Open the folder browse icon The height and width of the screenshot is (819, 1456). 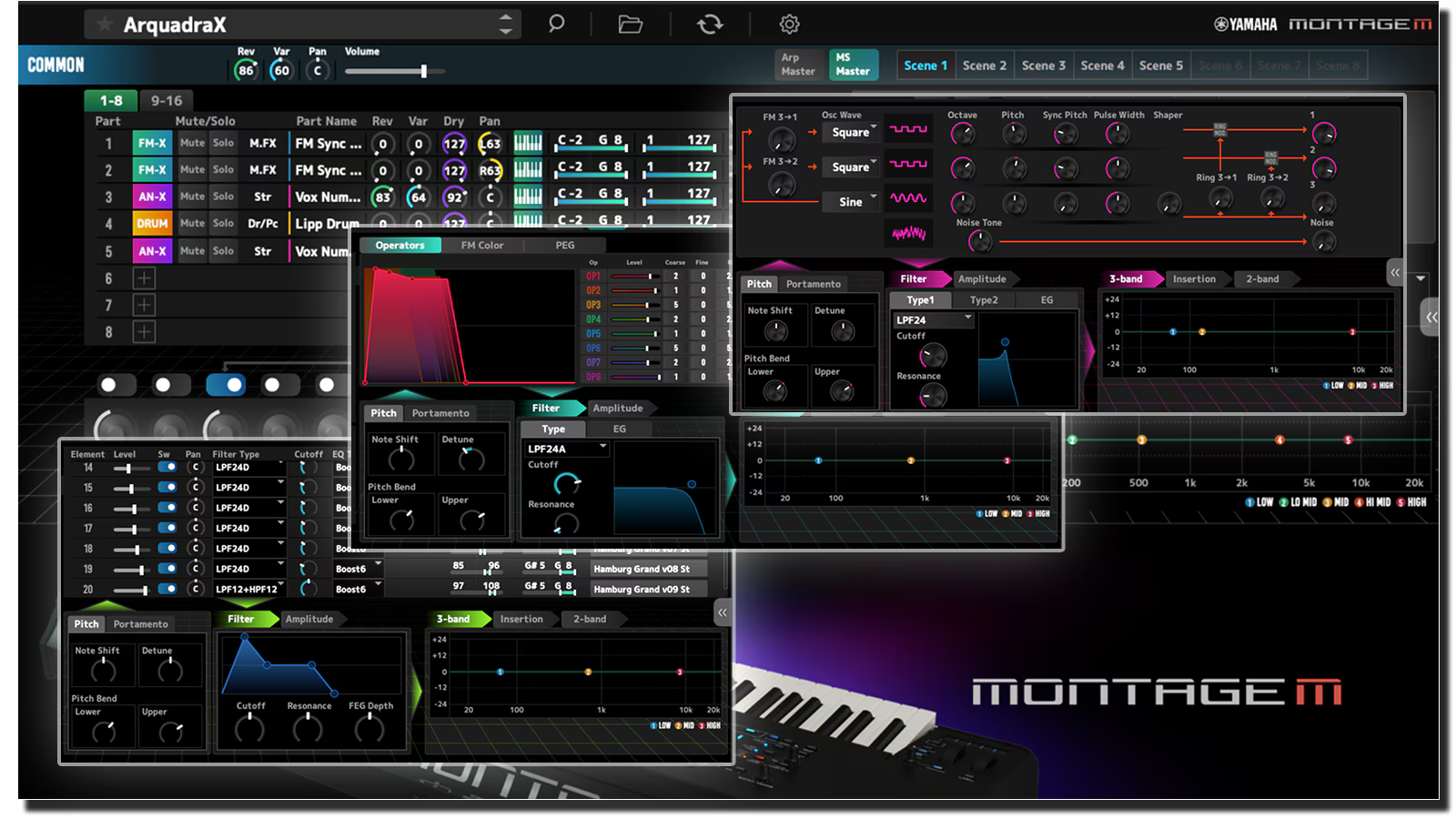coord(630,25)
